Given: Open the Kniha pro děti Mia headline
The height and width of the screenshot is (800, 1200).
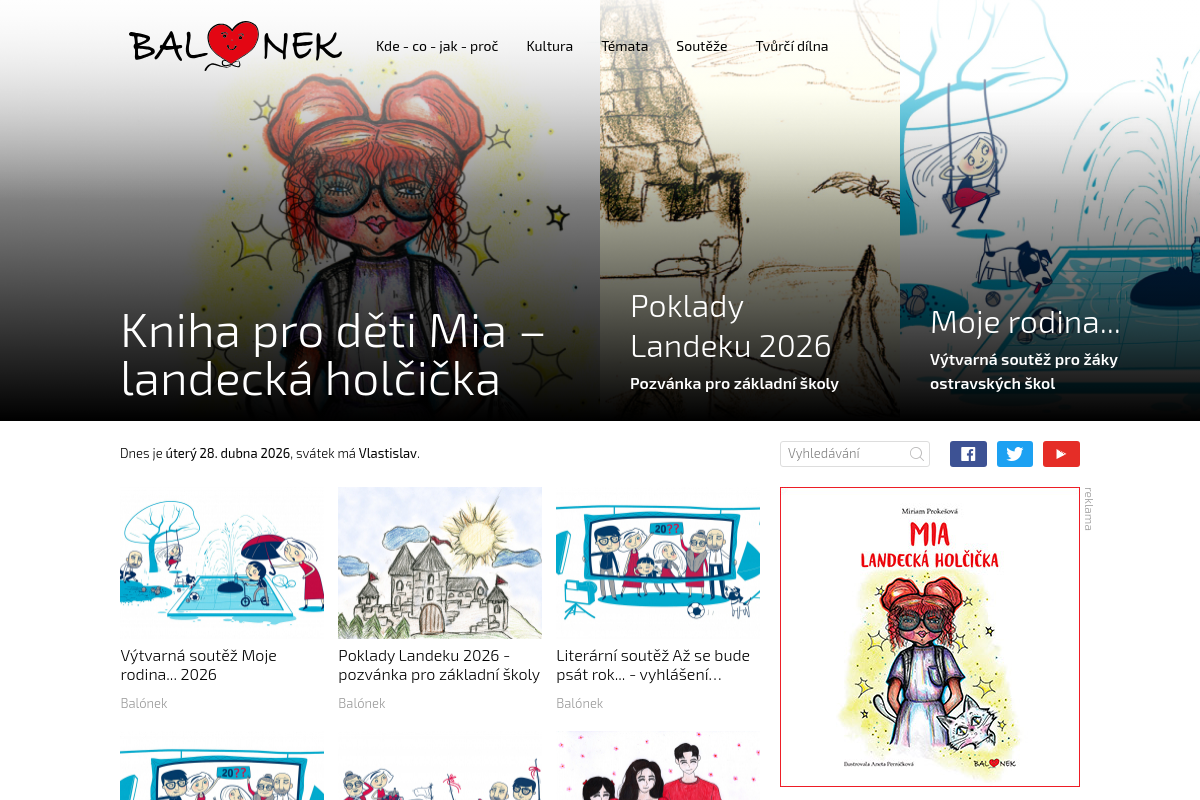Looking at the screenshot, I should point(333,355).
